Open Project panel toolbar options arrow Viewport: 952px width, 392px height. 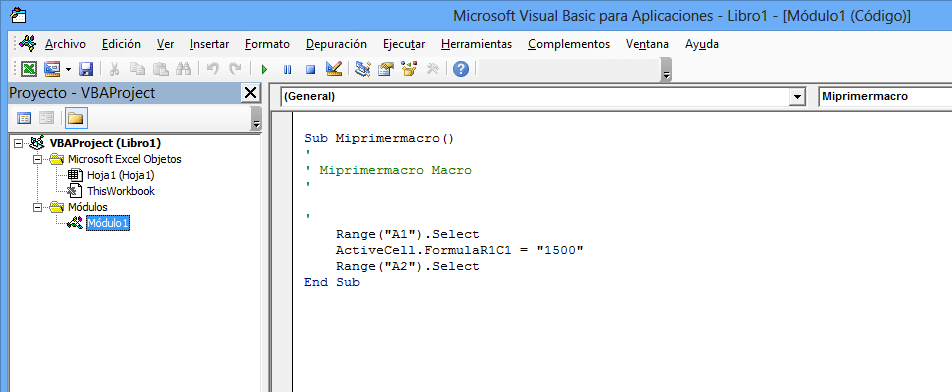(x=256, y=119)
